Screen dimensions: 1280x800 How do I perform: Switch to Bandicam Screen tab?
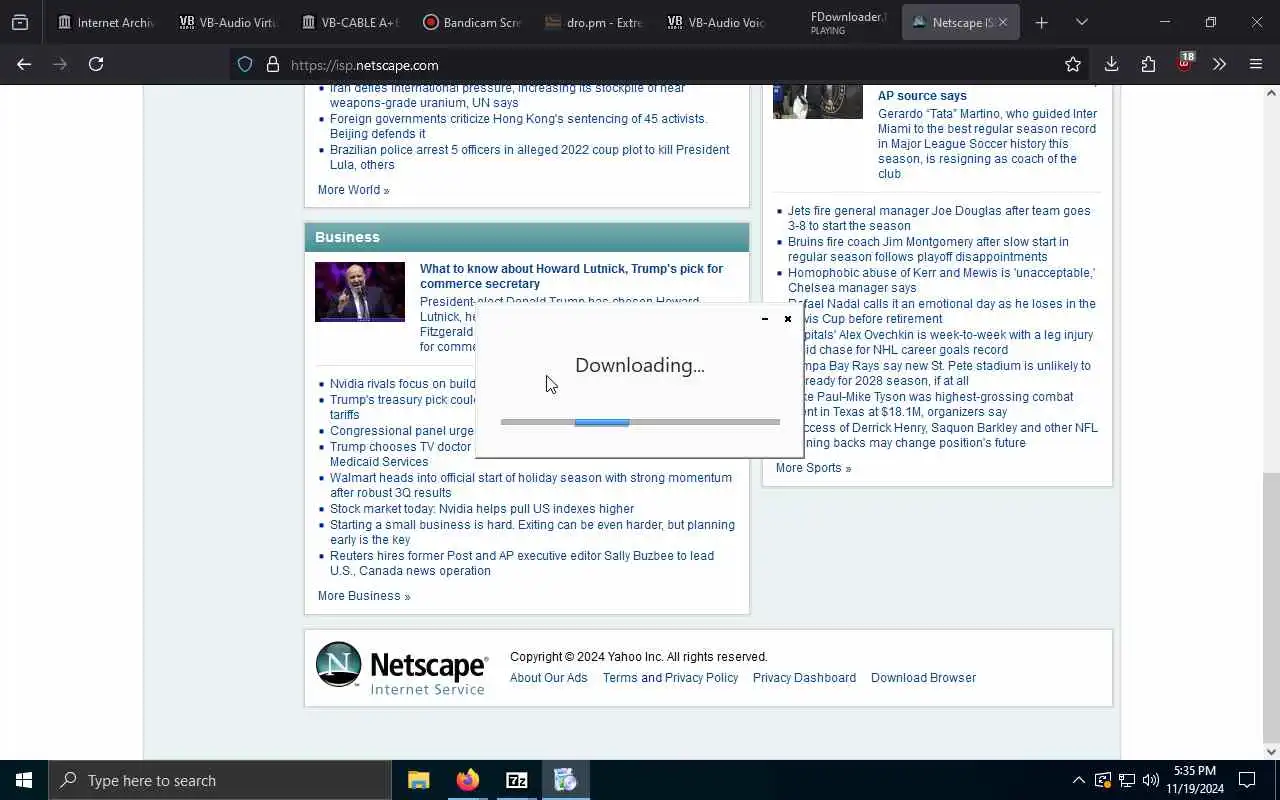(x=473, y=22)
